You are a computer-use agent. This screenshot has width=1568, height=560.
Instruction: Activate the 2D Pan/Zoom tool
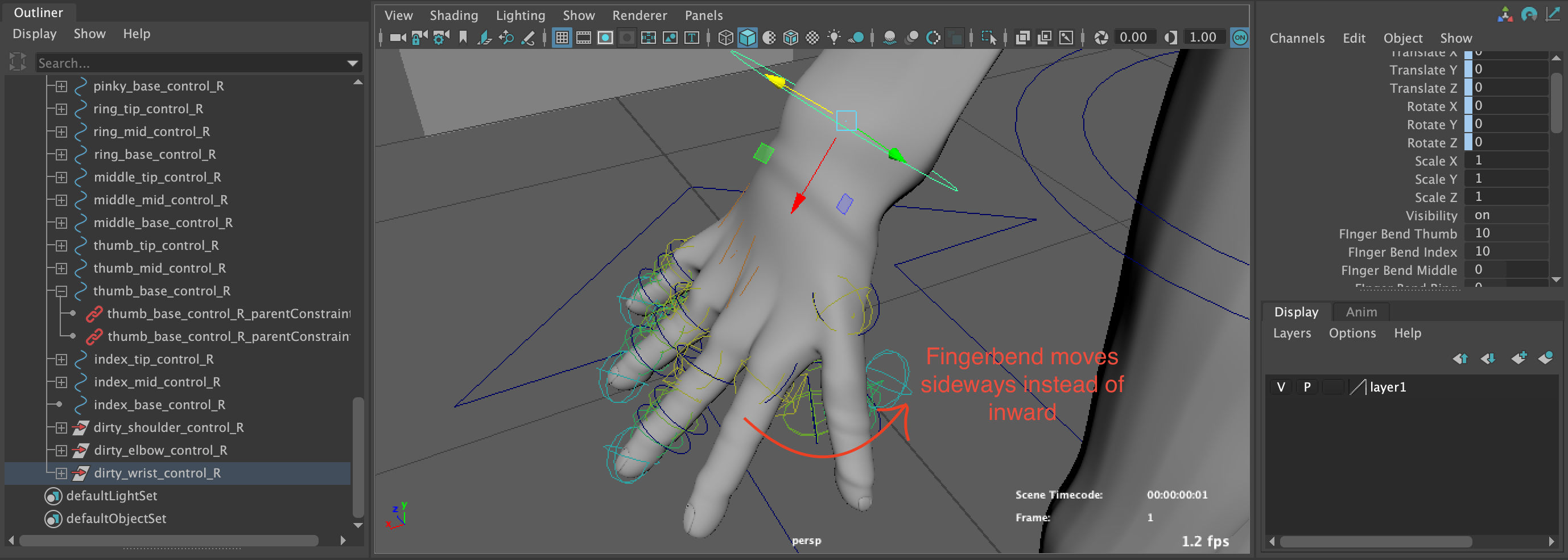507,38
